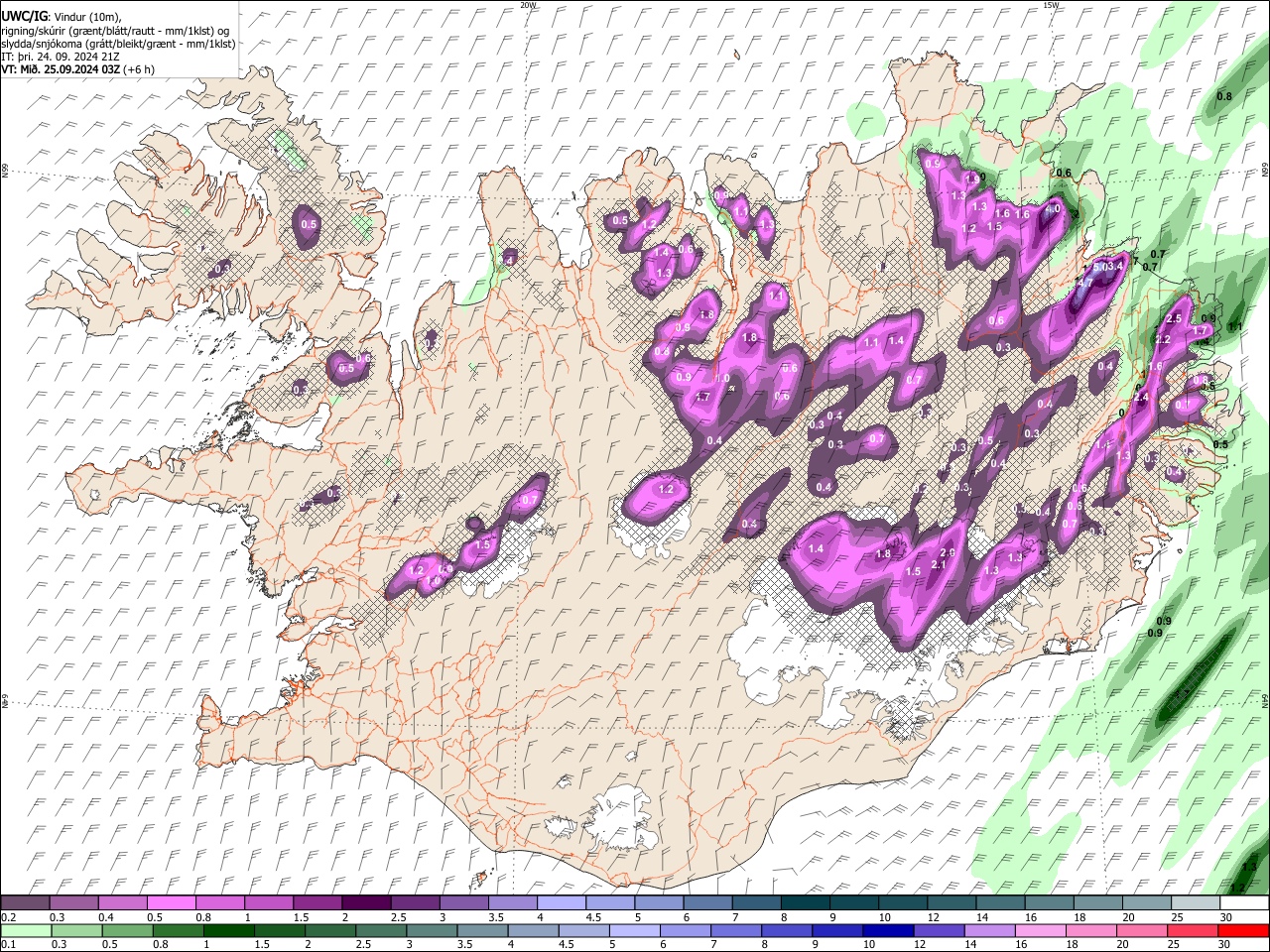Click the '2.9' precipitation value on the map
Image resolution: width=1270 pixels, height=952 pixels.
coord(947,553)
